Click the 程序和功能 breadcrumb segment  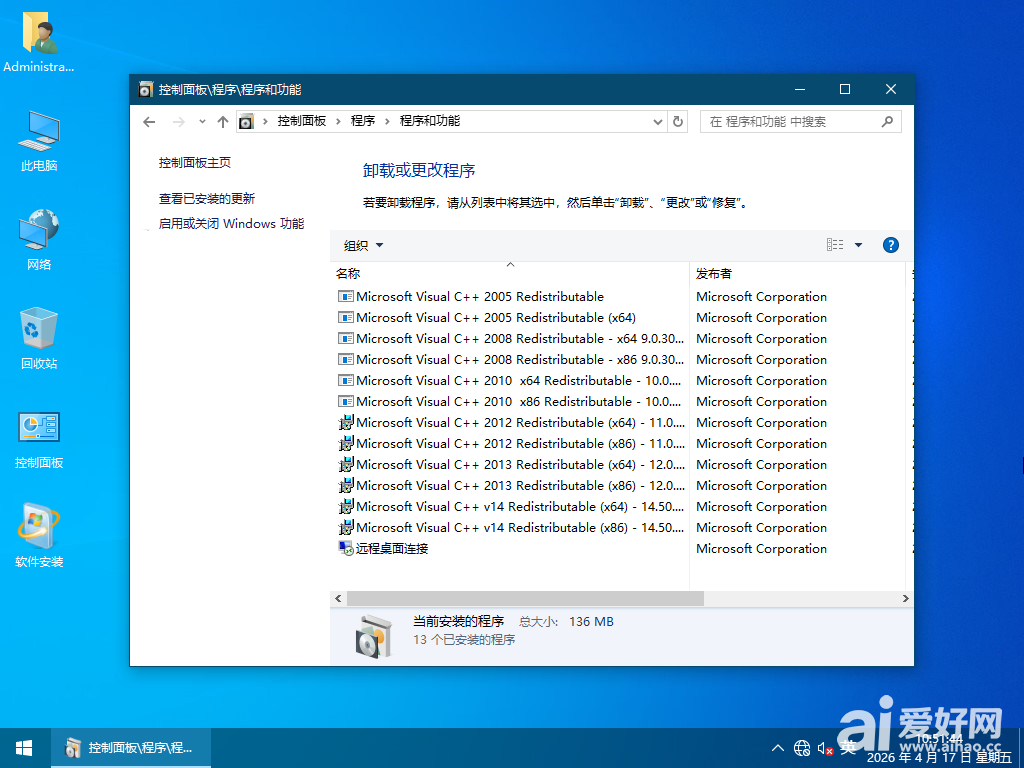pyautogui.click(x=430, y=121)
